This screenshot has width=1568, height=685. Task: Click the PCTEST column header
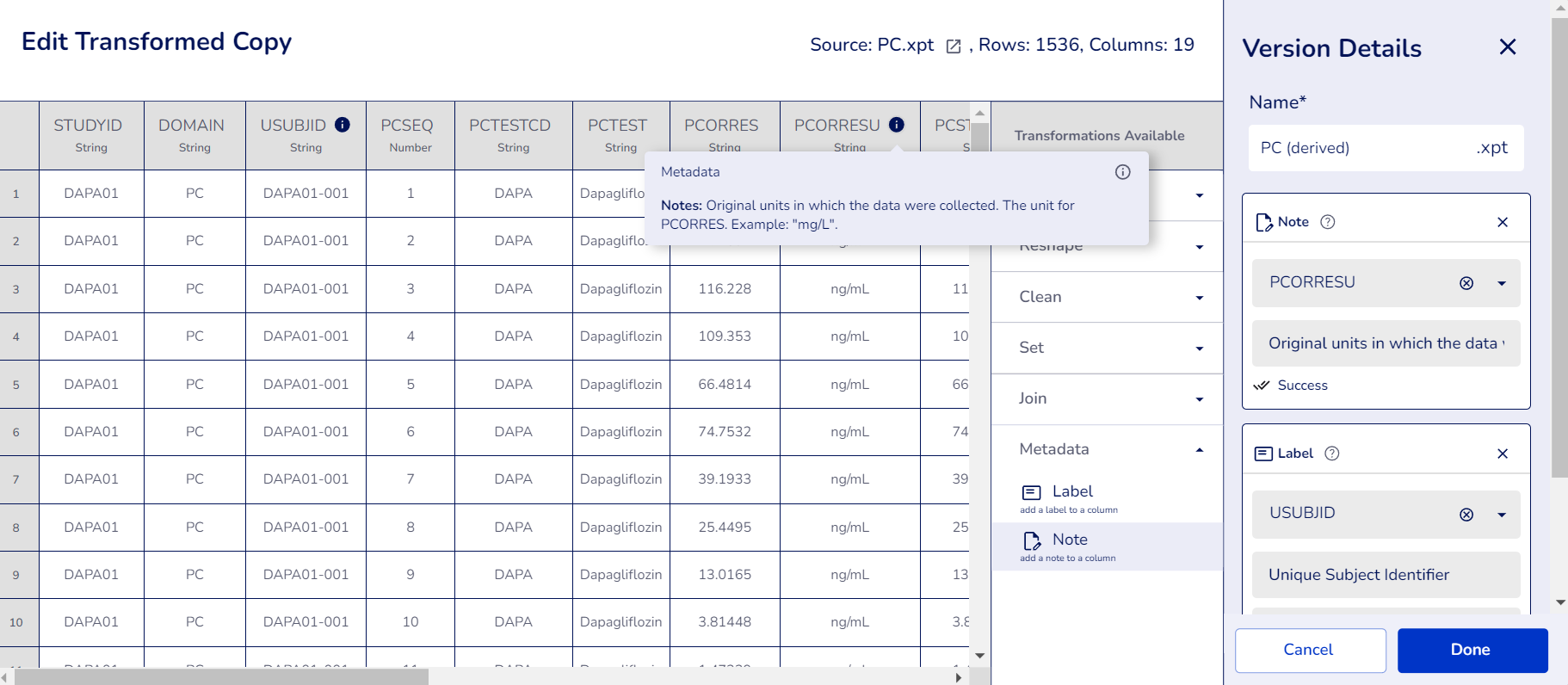(x=620, y=135)
